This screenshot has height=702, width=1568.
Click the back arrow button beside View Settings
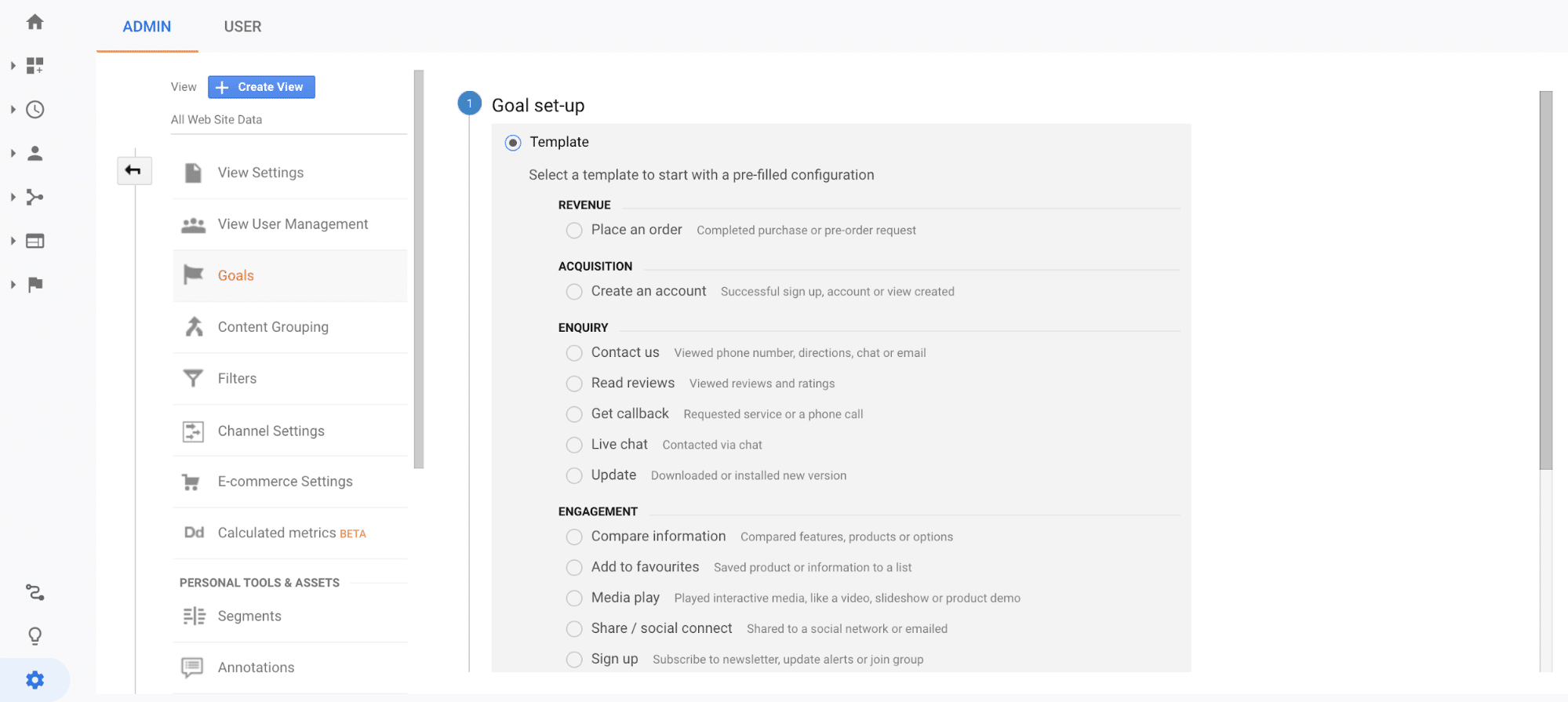134,170
